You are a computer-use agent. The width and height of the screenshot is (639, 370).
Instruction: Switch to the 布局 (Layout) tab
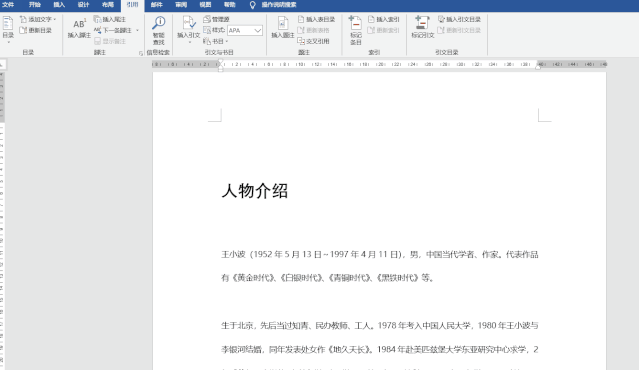[x=108, y=5]
